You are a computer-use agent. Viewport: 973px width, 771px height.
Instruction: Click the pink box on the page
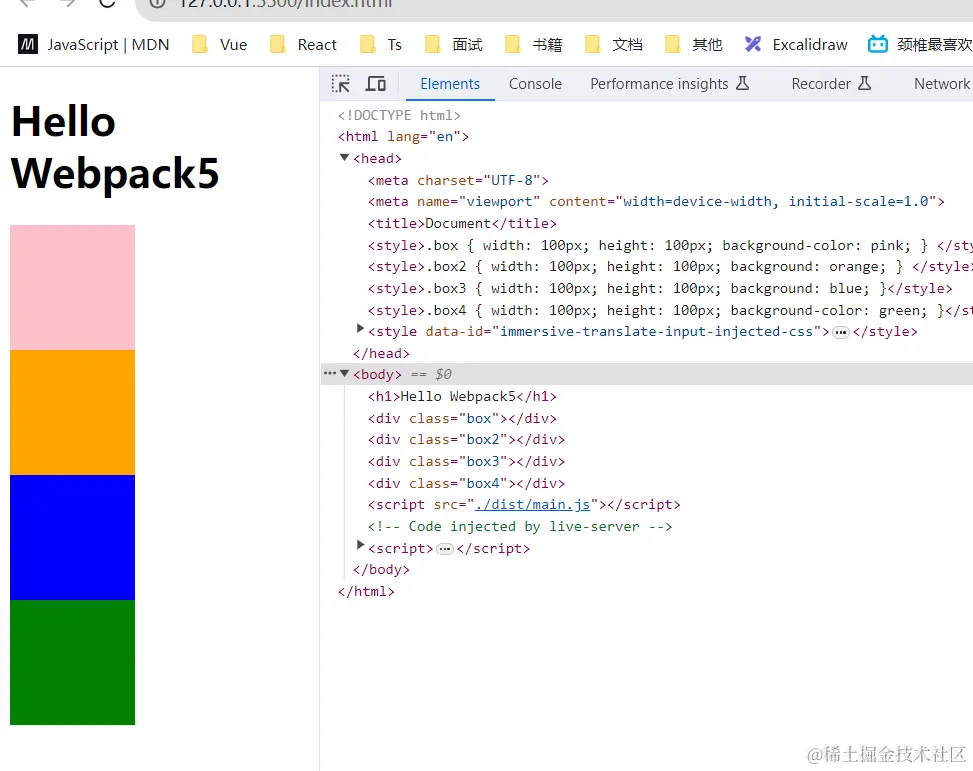[73, 287]
